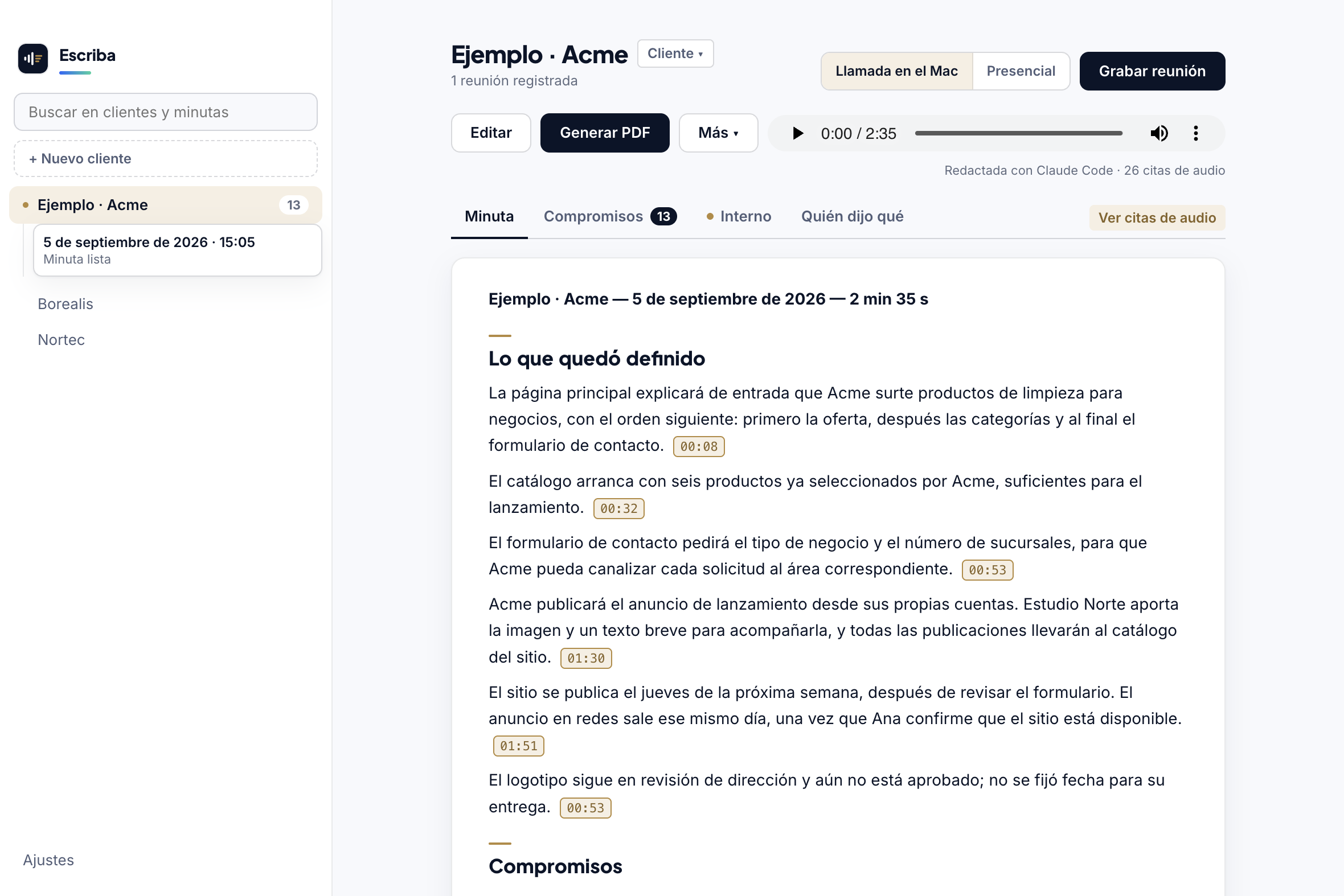This screenshot has height=896, width=1344.
Task: Jump to the 01:30 audio citation
Action: coord(586,658)
